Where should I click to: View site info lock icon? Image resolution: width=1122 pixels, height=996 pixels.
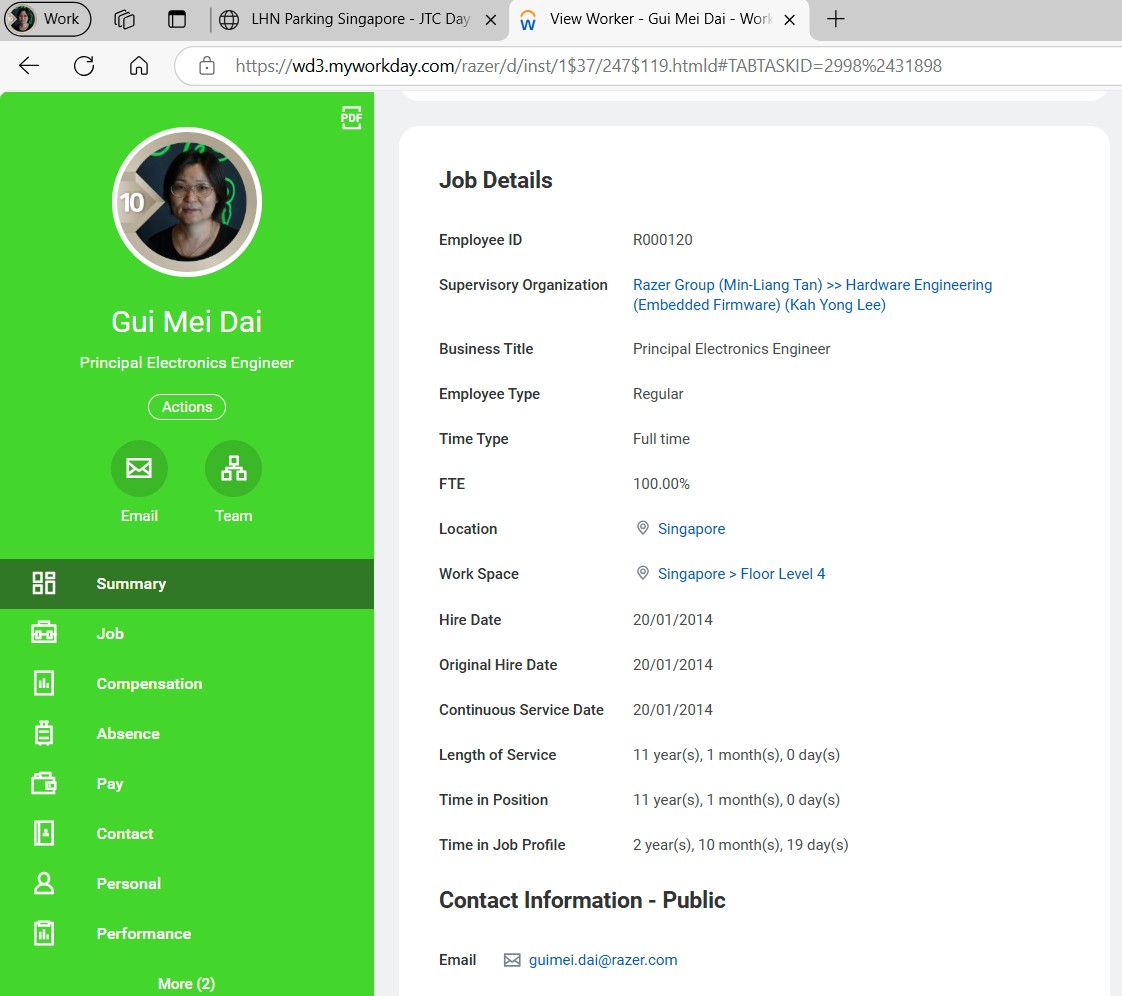[x=207, y=66]
